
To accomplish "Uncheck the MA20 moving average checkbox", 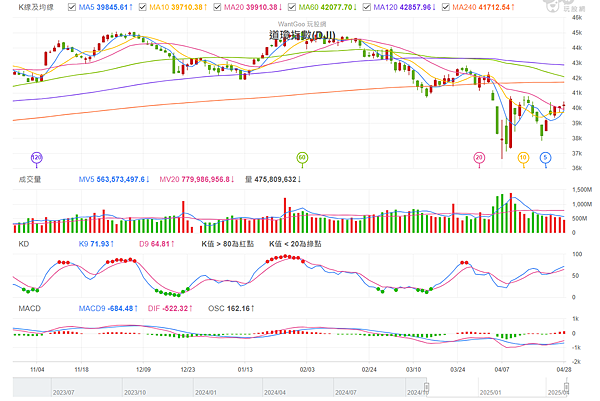I will tap(217, 7).
